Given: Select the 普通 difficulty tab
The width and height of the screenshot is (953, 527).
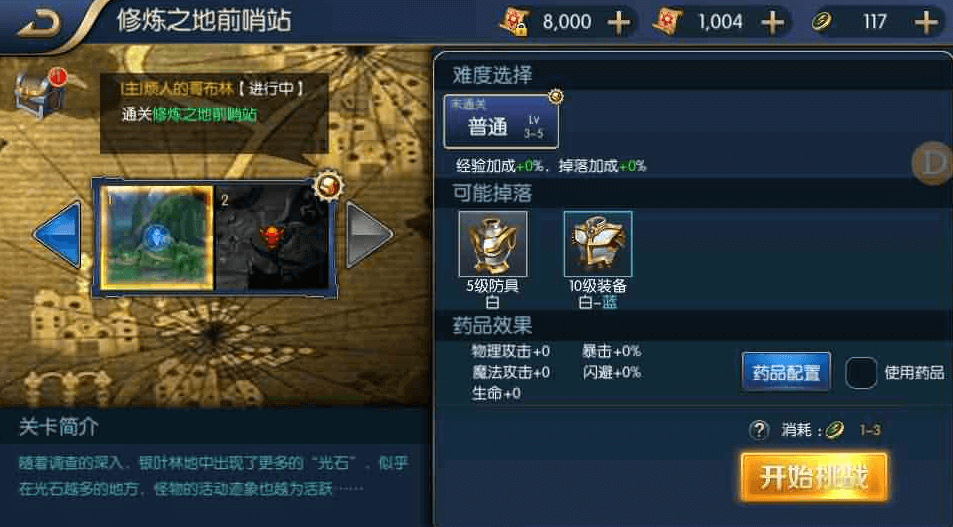Looking at the screenshot, I should tap(501, 122).
